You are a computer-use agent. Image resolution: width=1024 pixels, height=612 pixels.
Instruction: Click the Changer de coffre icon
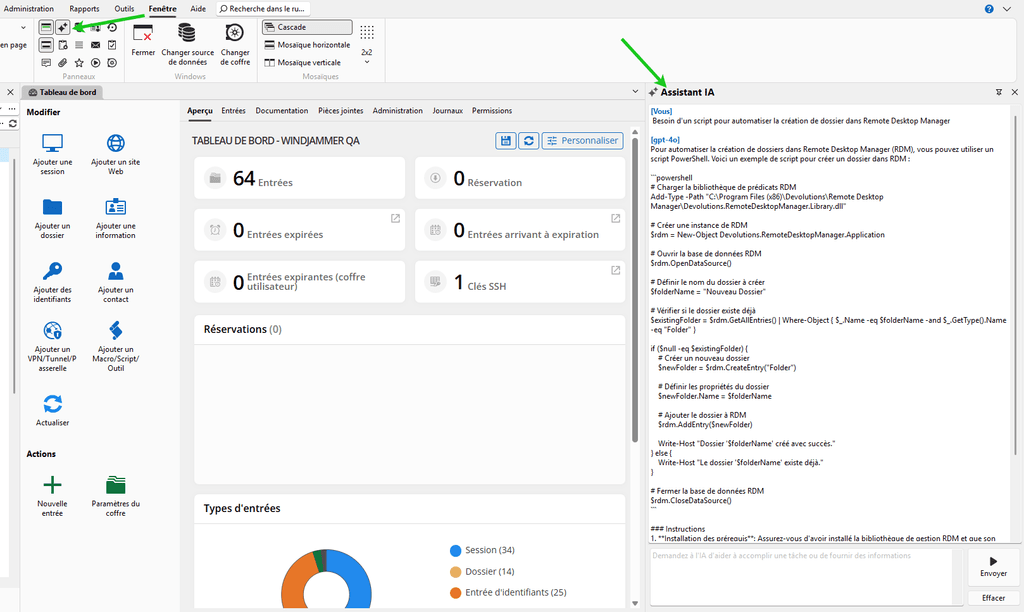coord(235,33)
